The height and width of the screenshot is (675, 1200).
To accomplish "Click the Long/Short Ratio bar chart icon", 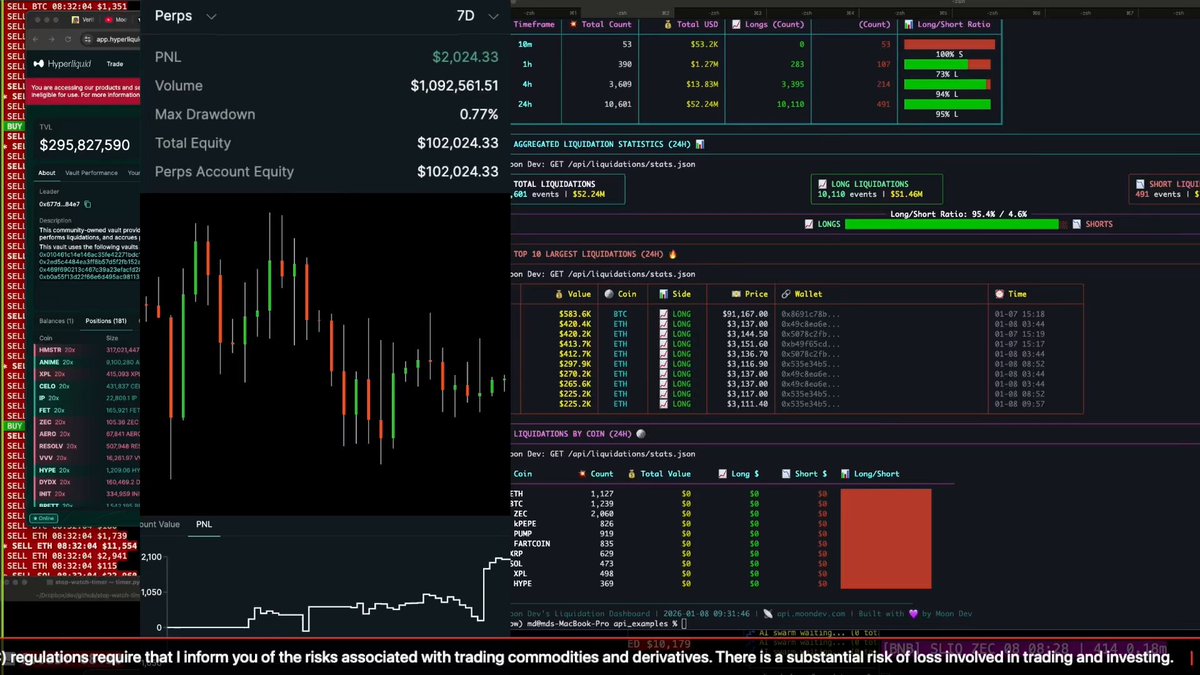I will coord(908,23).
